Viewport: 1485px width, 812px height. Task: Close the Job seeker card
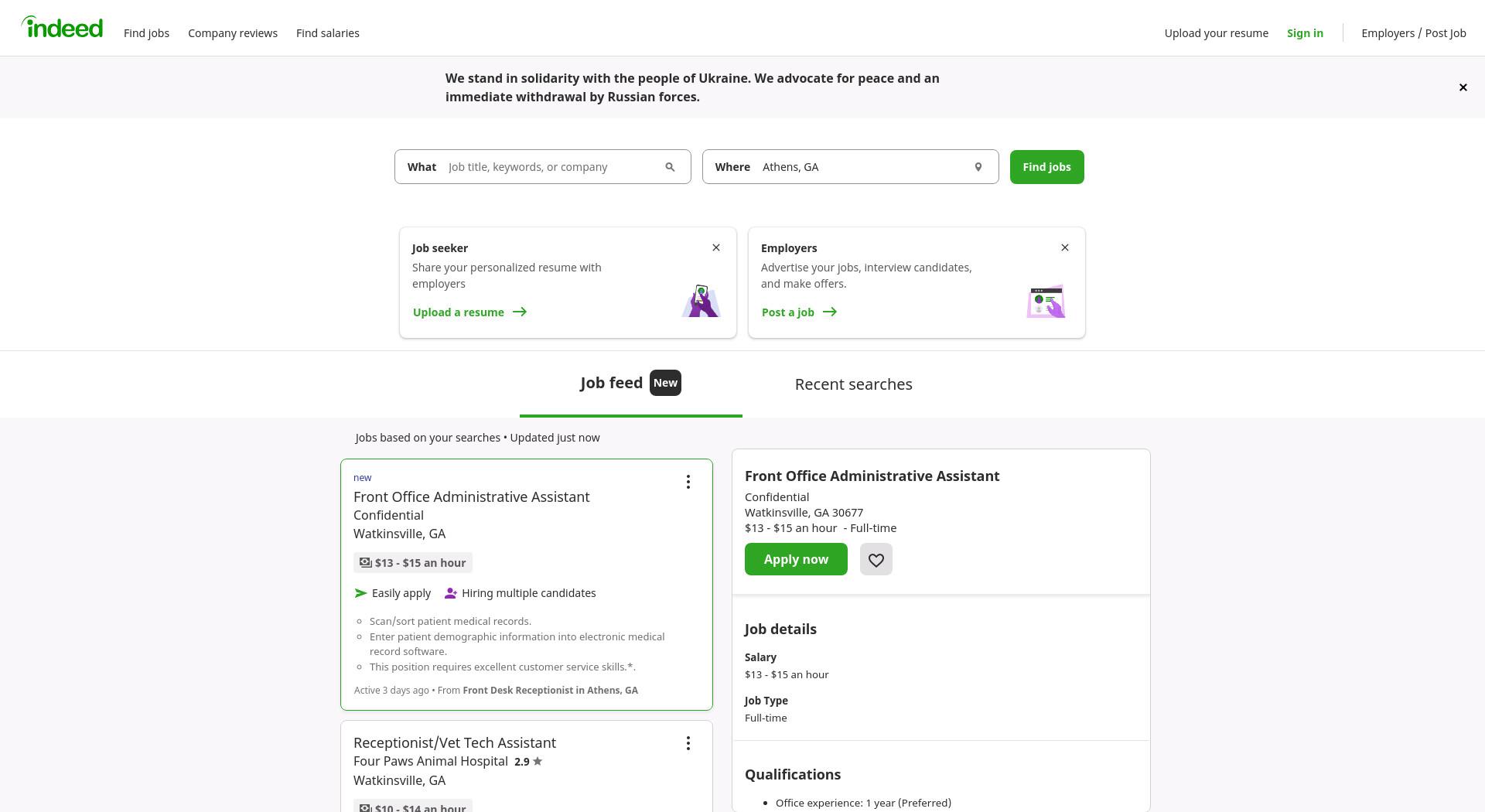716,247
